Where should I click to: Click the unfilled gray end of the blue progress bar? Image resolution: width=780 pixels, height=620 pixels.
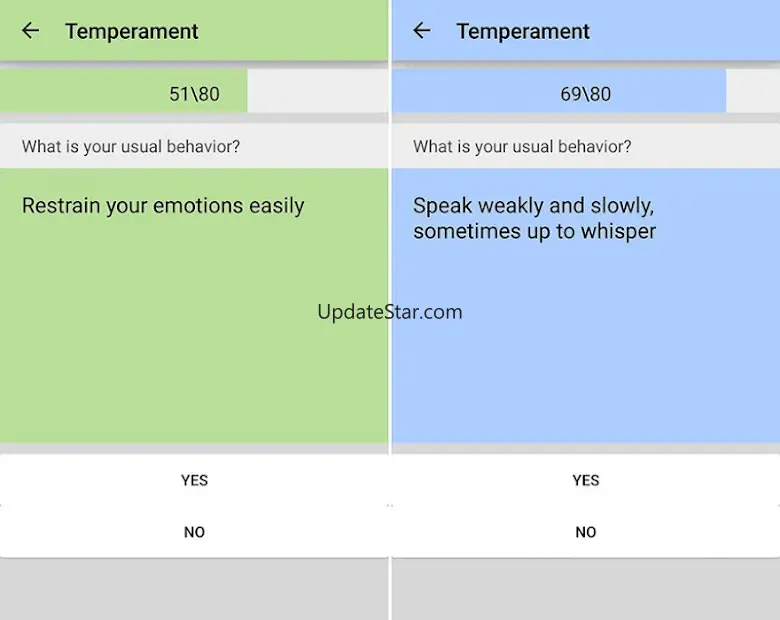[752, 92]
